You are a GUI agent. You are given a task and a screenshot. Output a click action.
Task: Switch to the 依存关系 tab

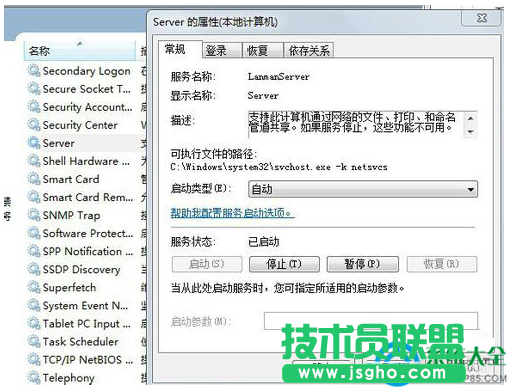(308, 51)
